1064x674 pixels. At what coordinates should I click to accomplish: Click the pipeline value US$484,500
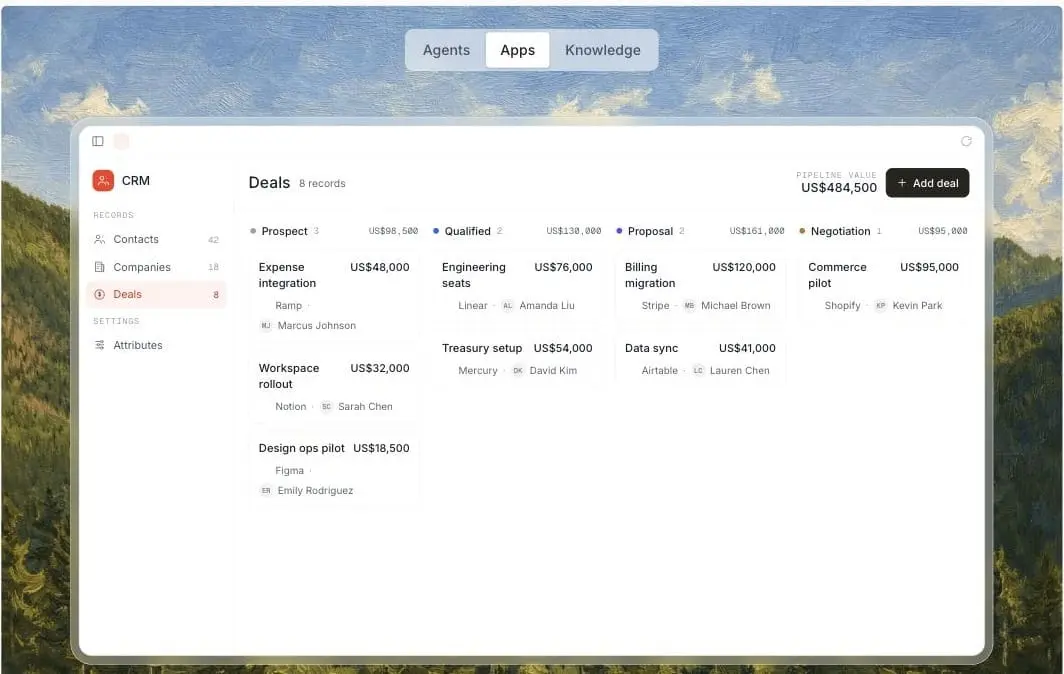[x=839, y=188]
